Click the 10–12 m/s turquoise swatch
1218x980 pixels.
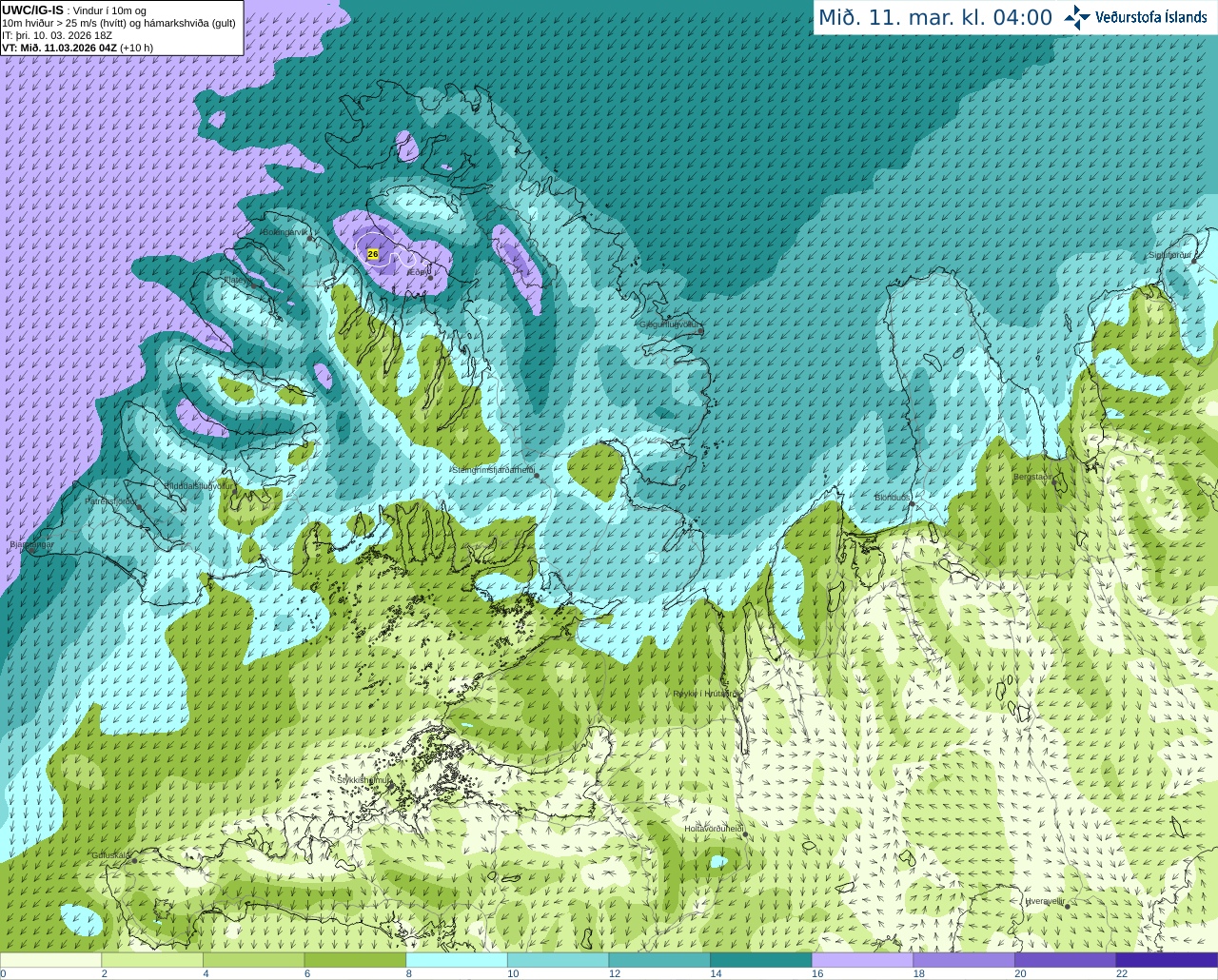coord(558,960)
